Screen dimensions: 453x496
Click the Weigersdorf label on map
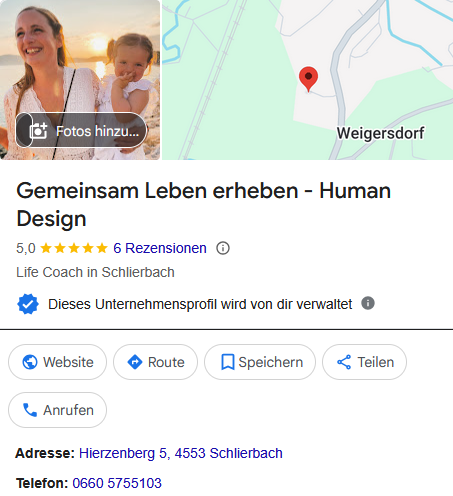pyautogui.click(x=380, y=133)
